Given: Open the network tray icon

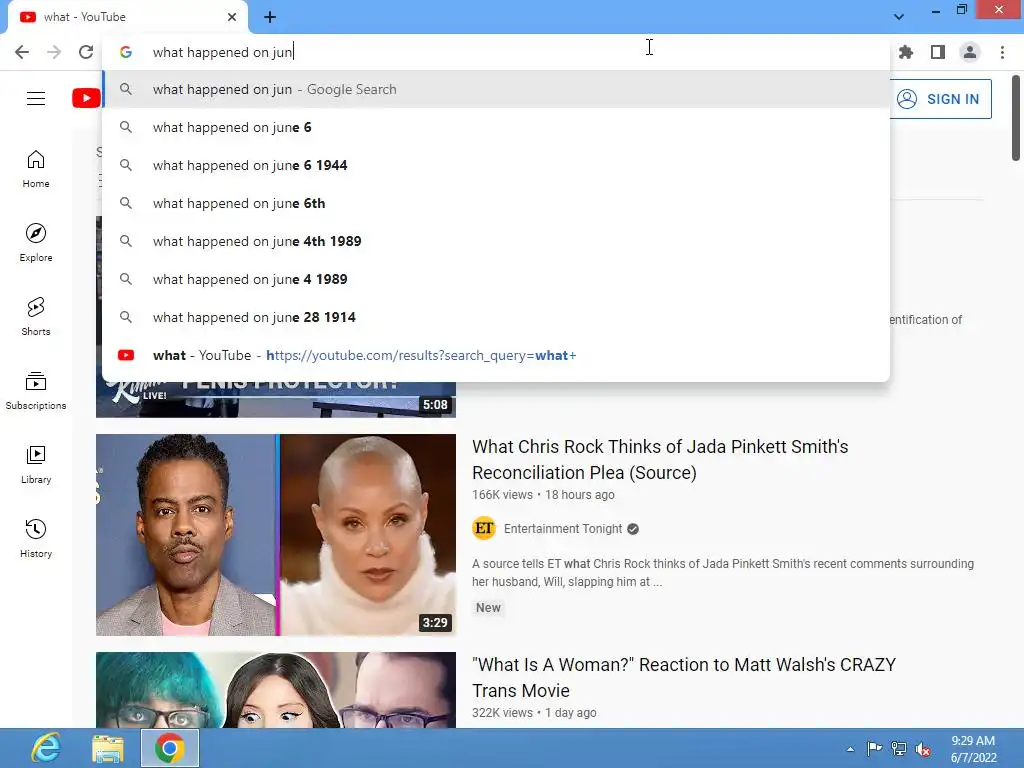Looking at the screenshot, I should (899, 749).
